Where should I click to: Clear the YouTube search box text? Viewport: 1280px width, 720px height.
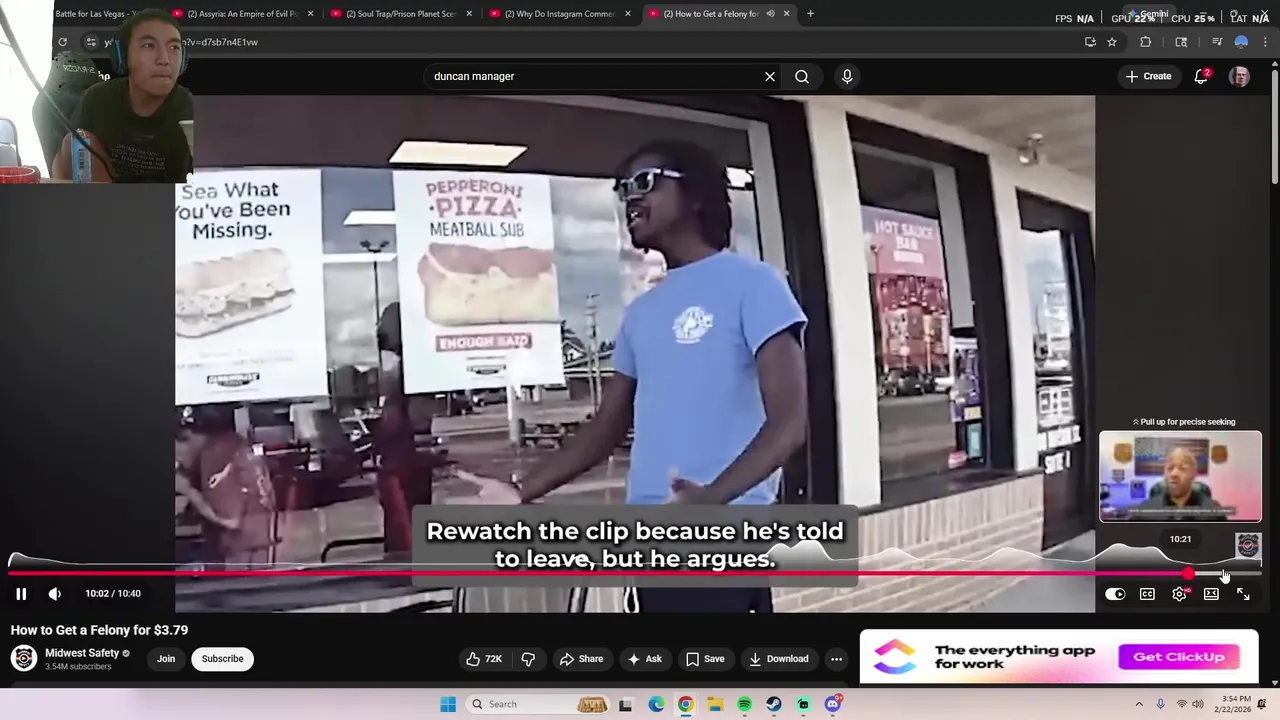(770, 76)
